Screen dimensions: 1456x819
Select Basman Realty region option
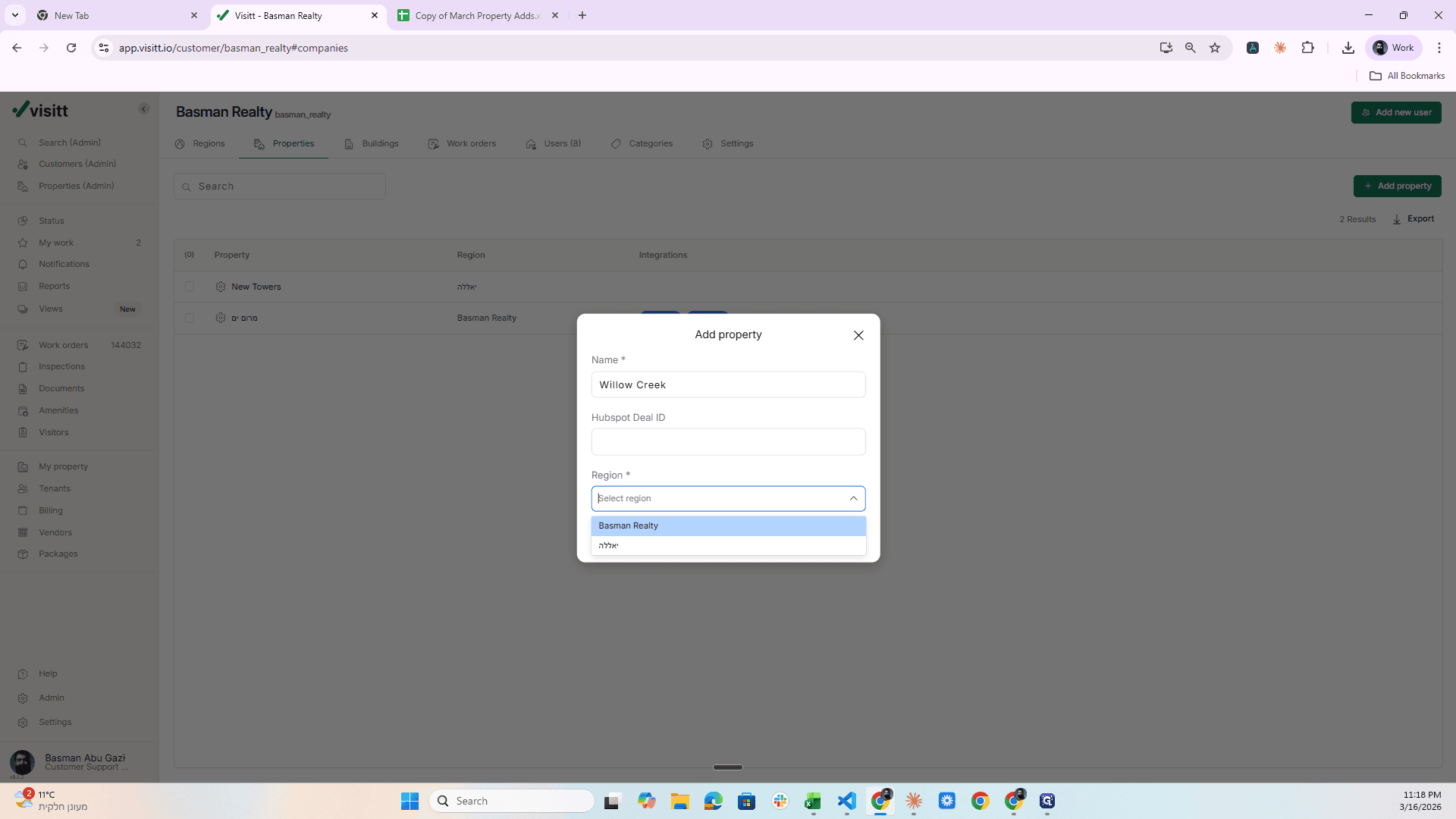tap(728, 526)
